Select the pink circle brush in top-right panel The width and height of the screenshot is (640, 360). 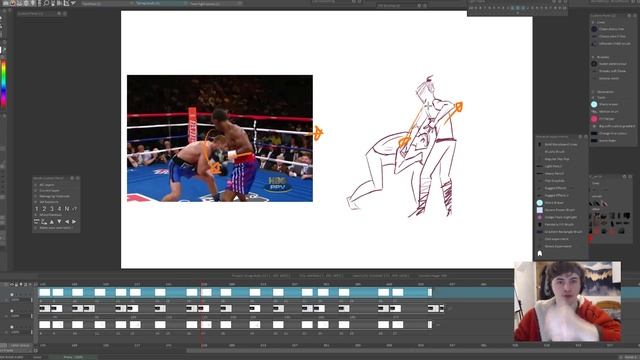tap(594, 119)
